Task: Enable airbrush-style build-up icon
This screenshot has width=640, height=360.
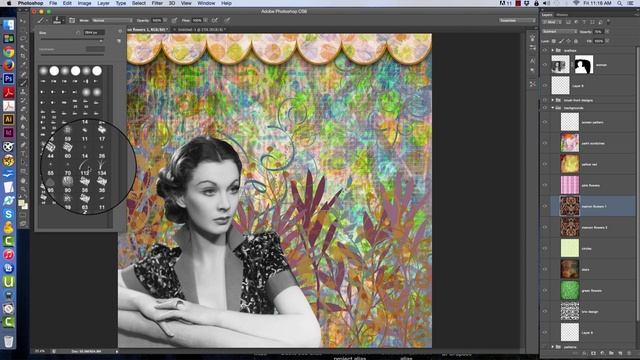Action: pyautogui.click(x=215, y=20)
